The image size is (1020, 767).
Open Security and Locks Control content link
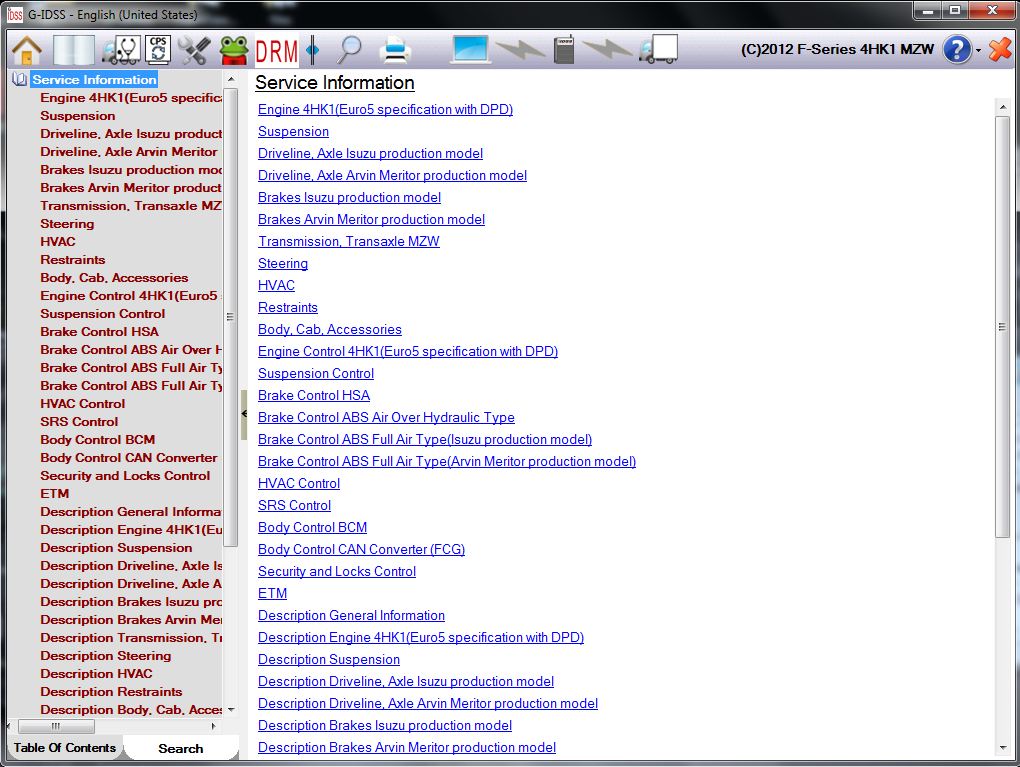point(336,572)
